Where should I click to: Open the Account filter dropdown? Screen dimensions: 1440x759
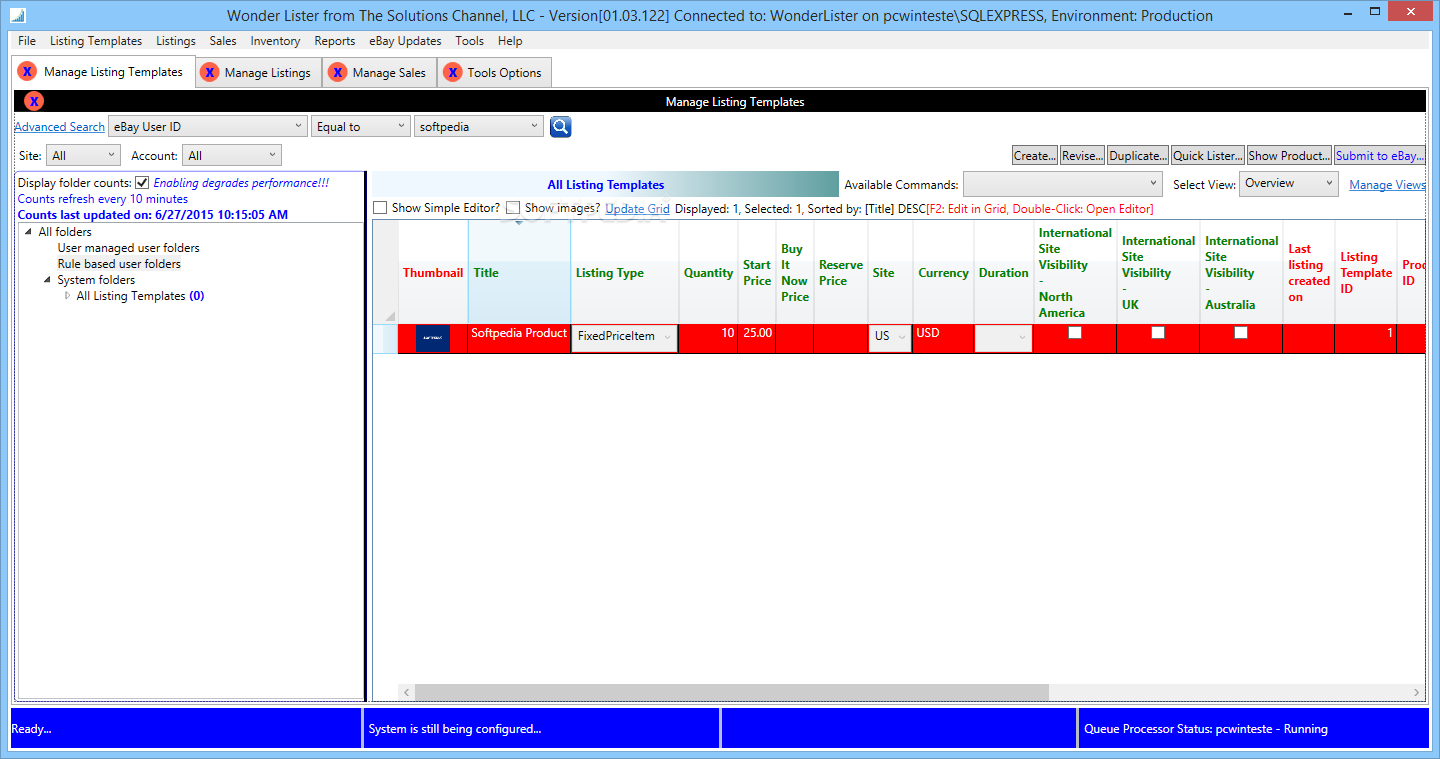pyautogui.click(x=232, y=156)
